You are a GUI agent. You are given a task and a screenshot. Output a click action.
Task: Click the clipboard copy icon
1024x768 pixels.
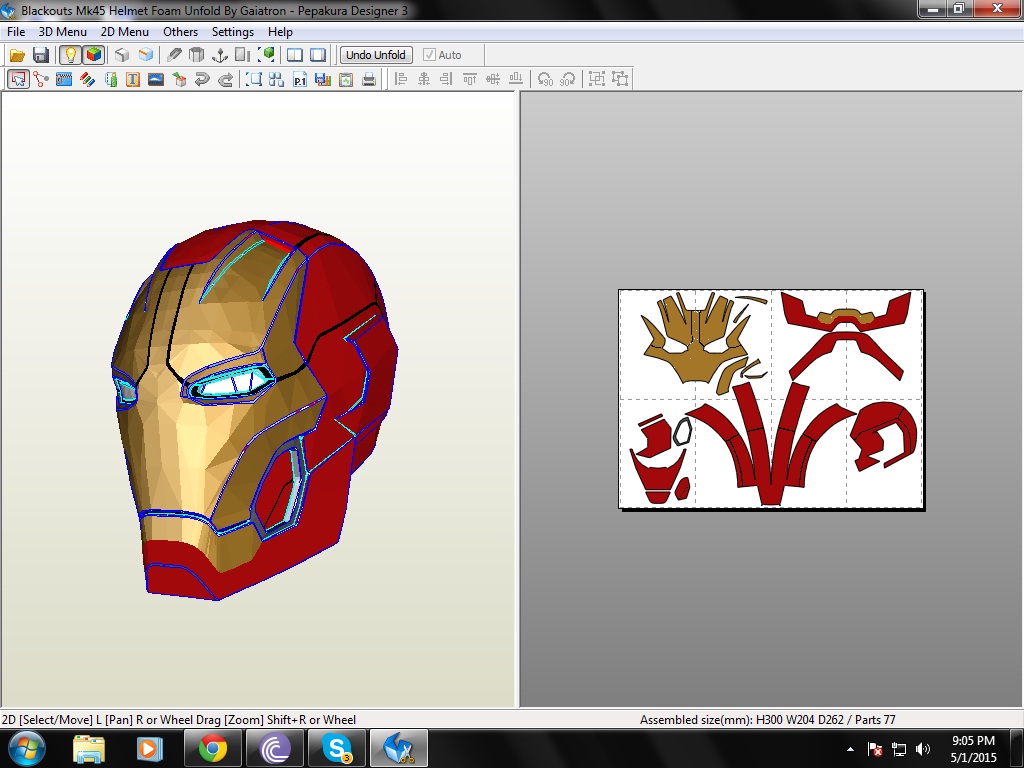(345, 80)
